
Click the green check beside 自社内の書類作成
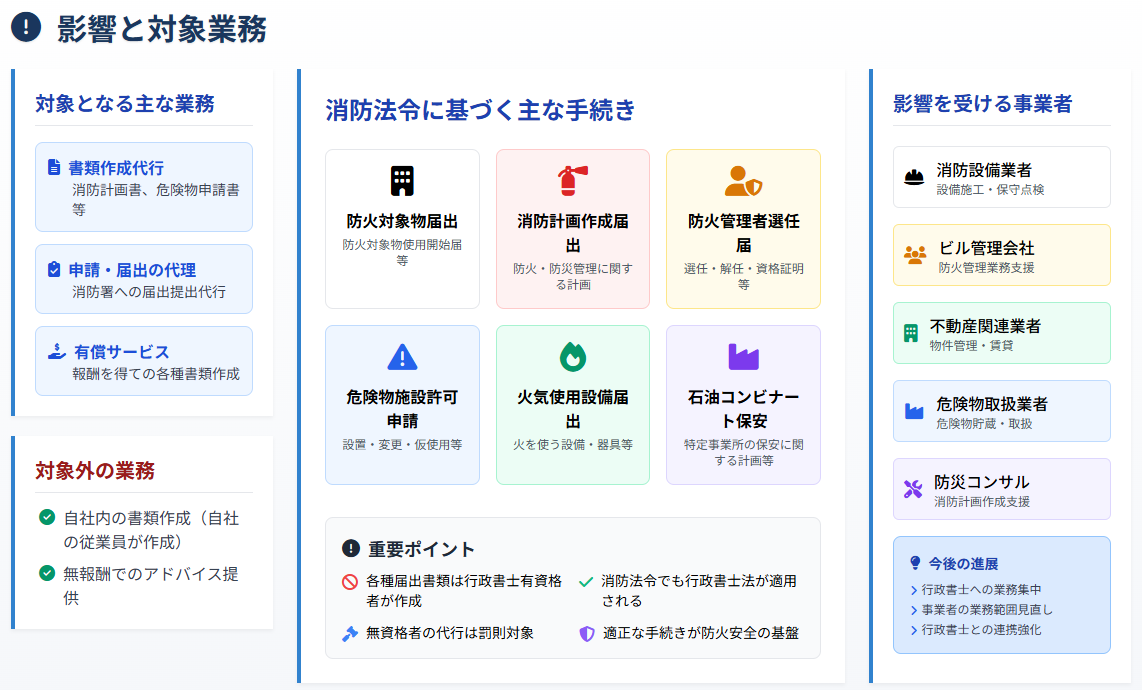point(46,517)
